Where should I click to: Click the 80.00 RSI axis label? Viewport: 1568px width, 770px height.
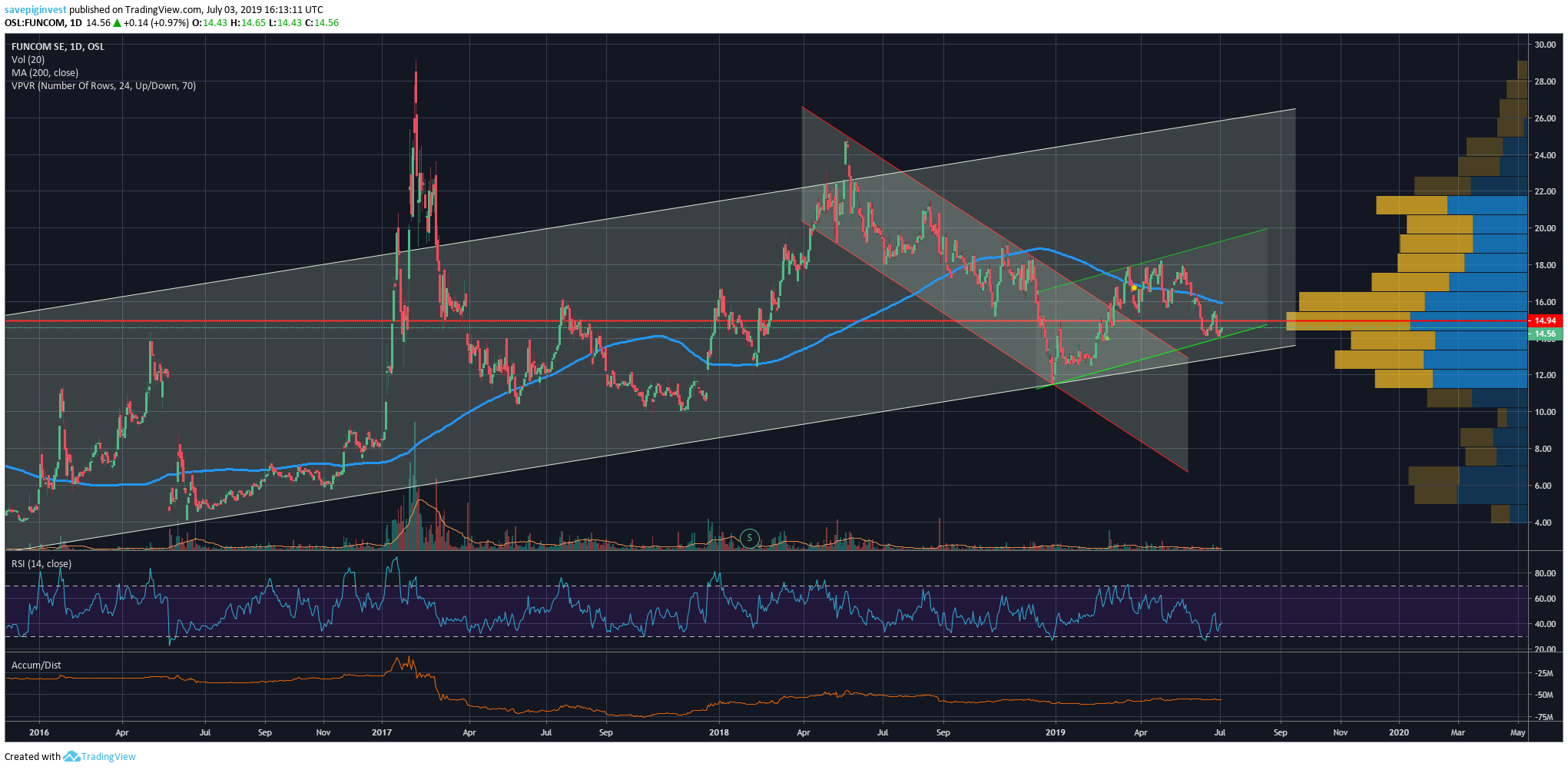click(x=1545, y=573)
